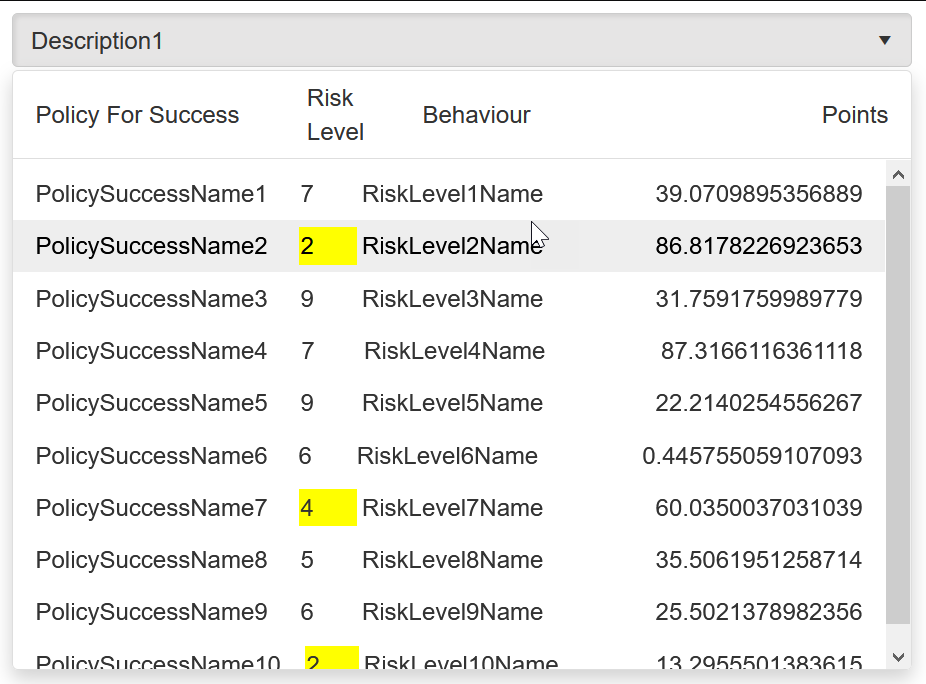Click the Points column header
Viewport: 926px width, 684px height.
pyautogui.click(x=854, y=115)
